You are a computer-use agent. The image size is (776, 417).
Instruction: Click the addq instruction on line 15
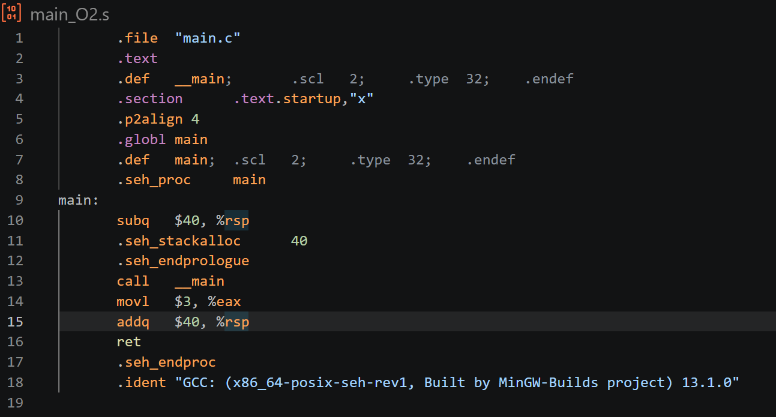pos(133,322)
